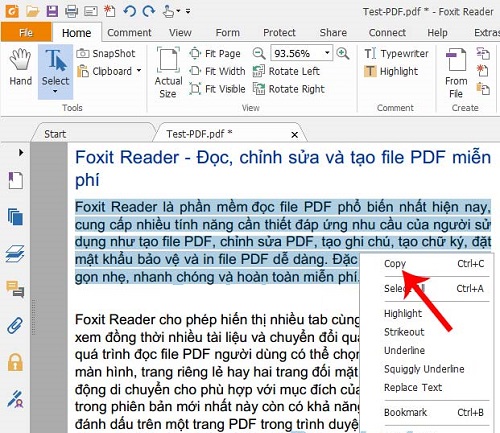The image size is (500, 433).
Task: Create PDF From File
Action: (x=456, y=73)
